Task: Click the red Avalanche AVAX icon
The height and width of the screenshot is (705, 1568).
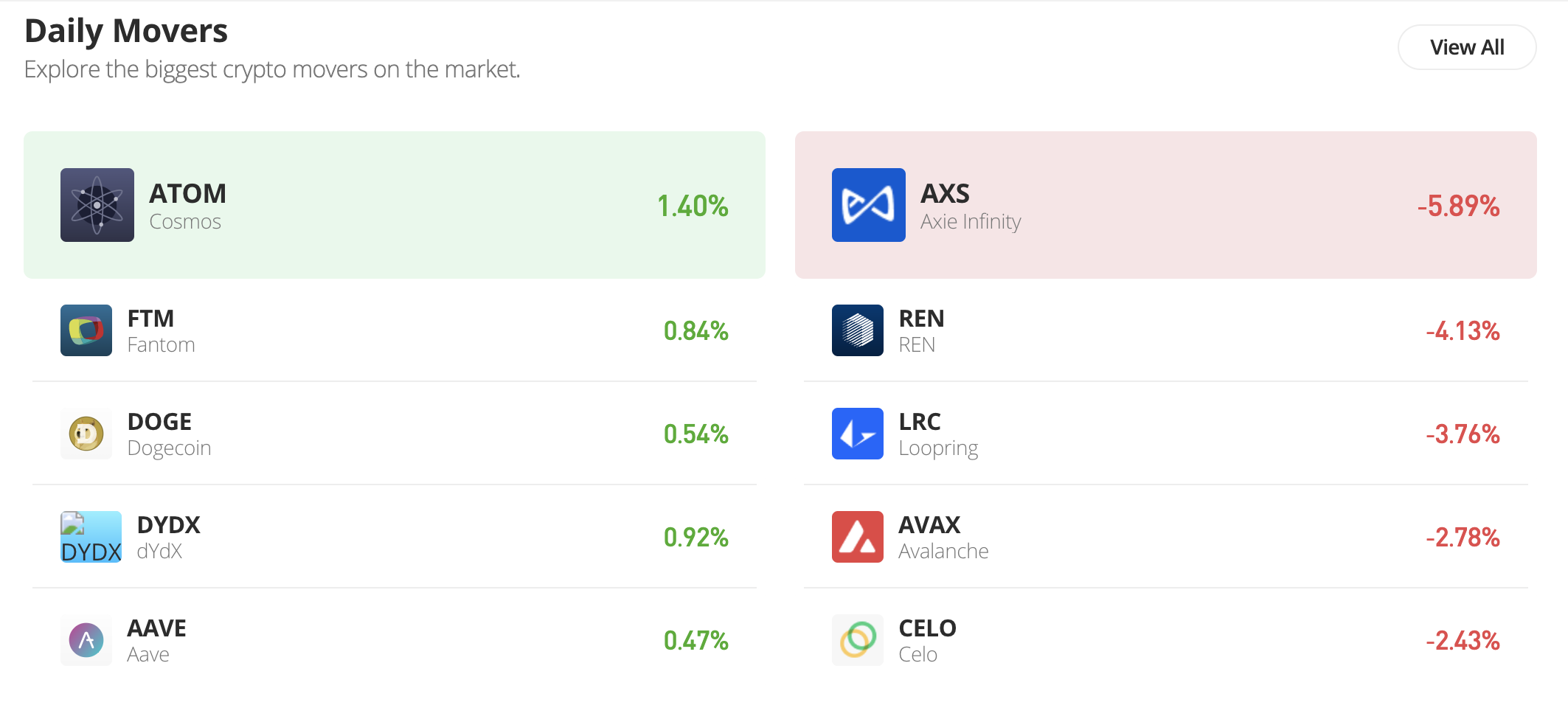Action: pos(857,537)
